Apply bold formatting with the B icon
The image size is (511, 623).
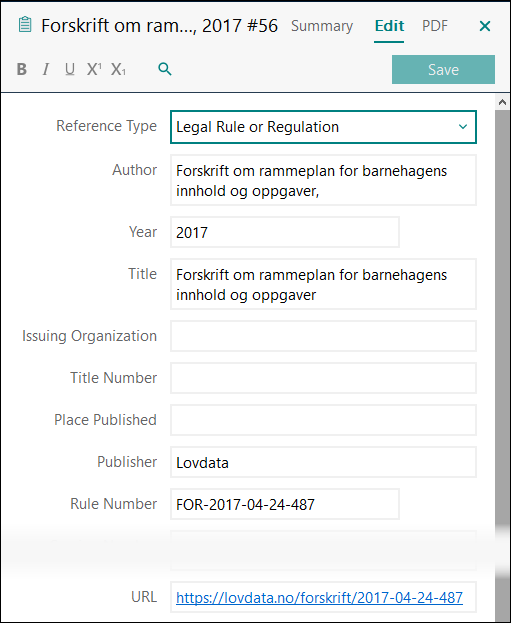[22, 69]
